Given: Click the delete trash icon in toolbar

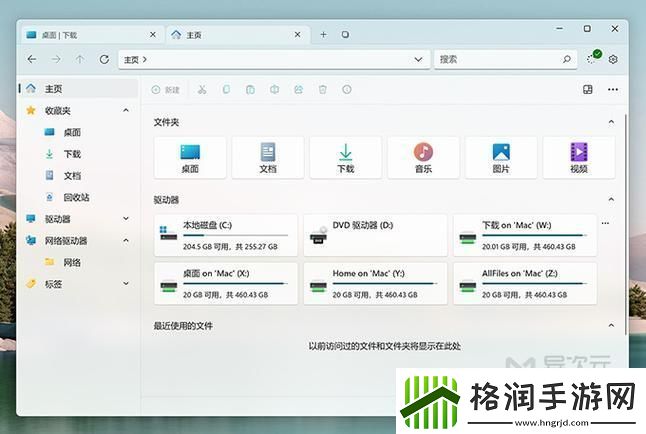Looking at the screenshot, I should click(323, 89).
